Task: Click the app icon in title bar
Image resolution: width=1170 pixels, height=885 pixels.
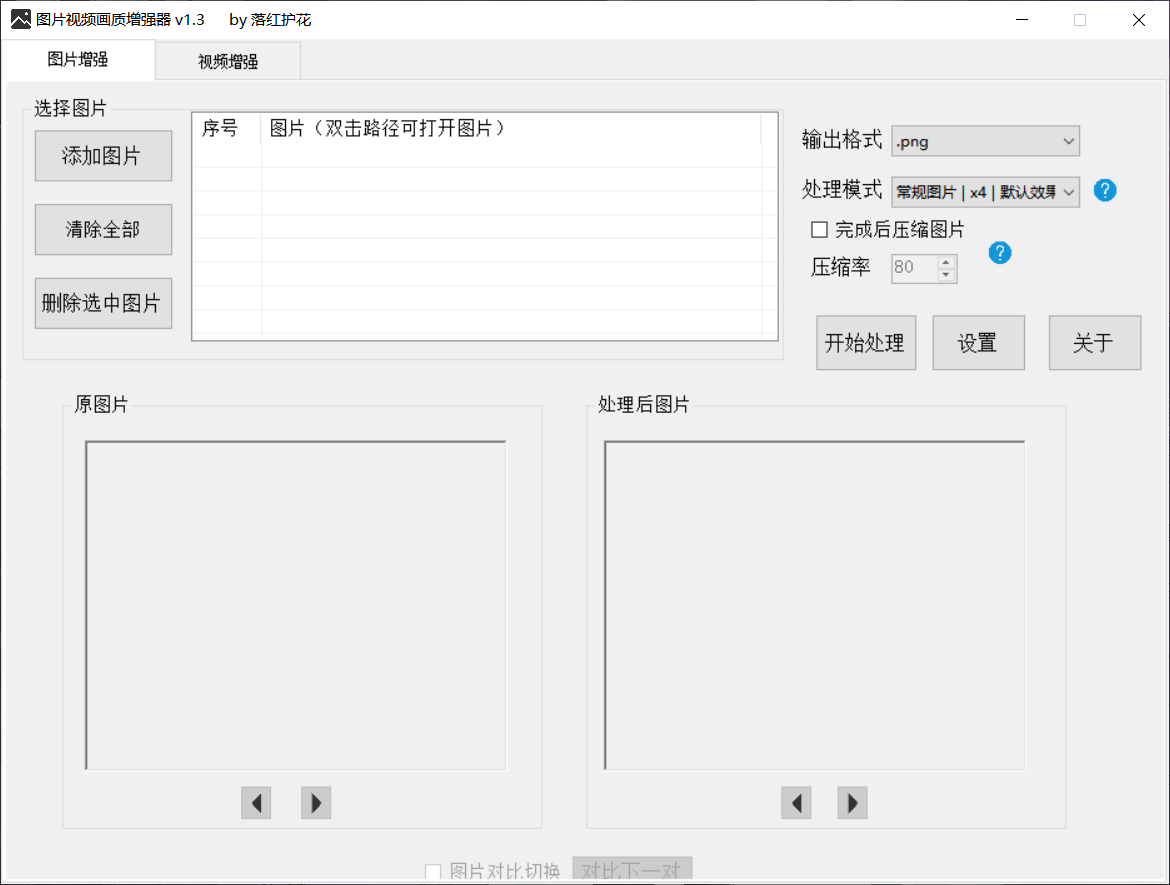Action: point(20,19)
